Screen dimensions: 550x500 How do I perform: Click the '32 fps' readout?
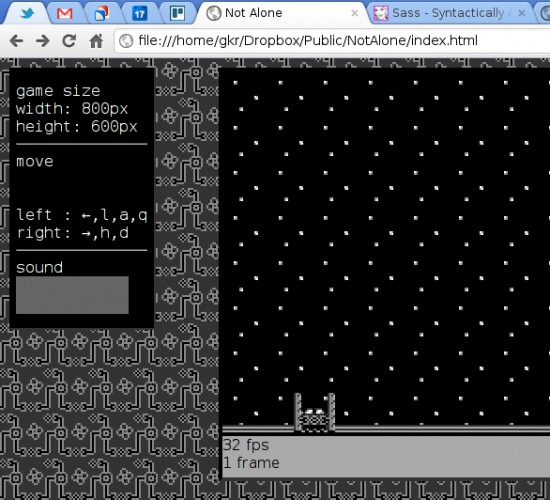coord(246,445)
